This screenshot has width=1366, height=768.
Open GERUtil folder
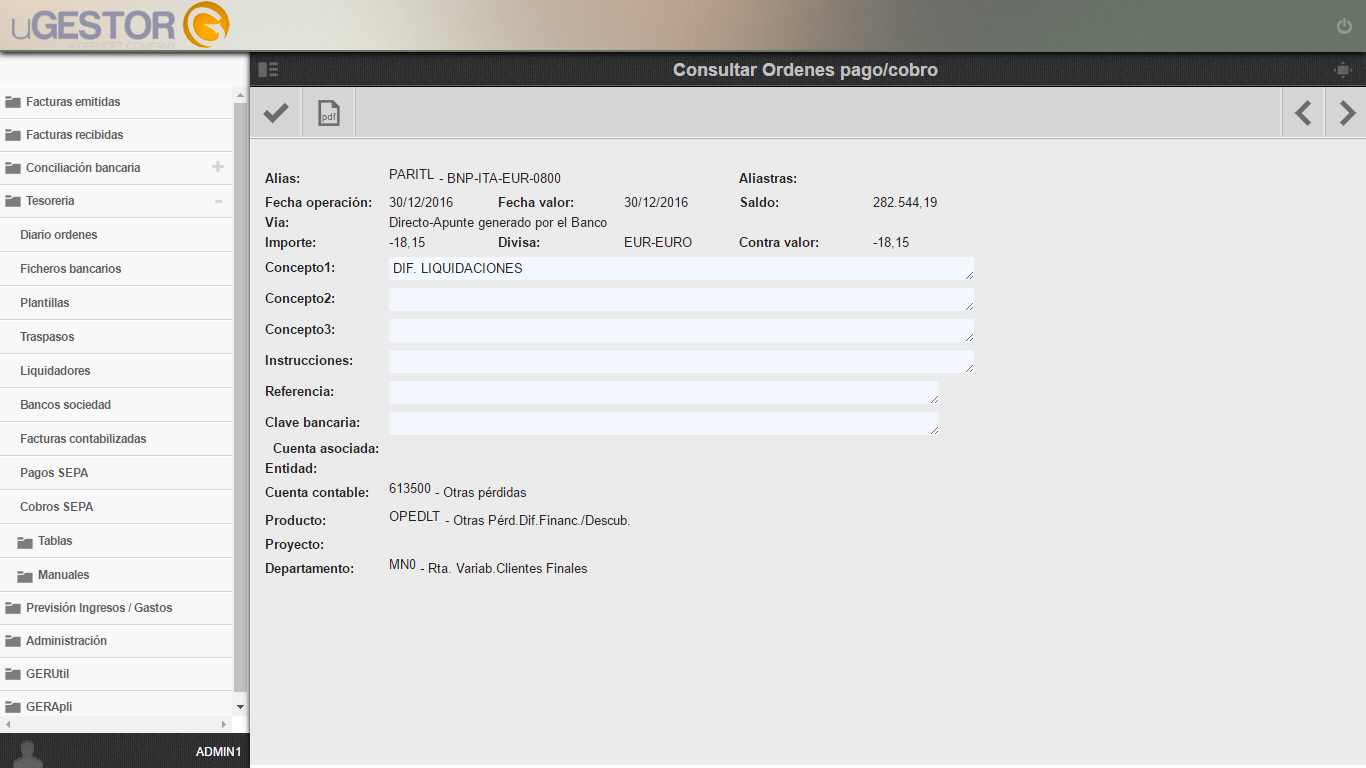117,674
